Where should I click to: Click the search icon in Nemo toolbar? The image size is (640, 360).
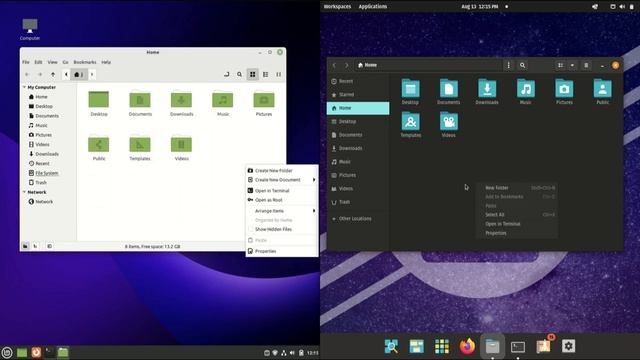coord(240,74)
